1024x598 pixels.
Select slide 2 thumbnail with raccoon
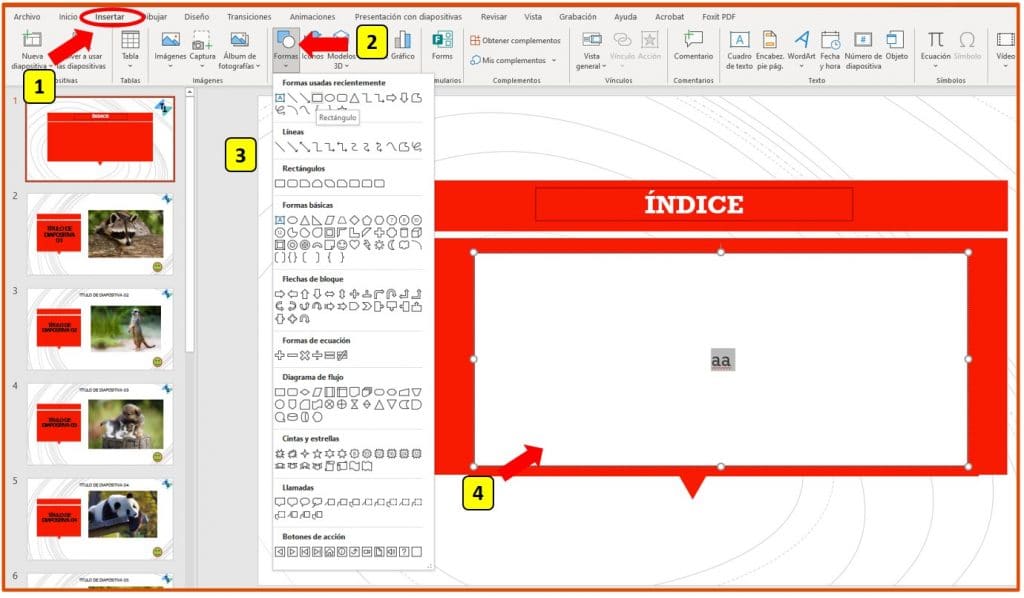click(100, 234)
